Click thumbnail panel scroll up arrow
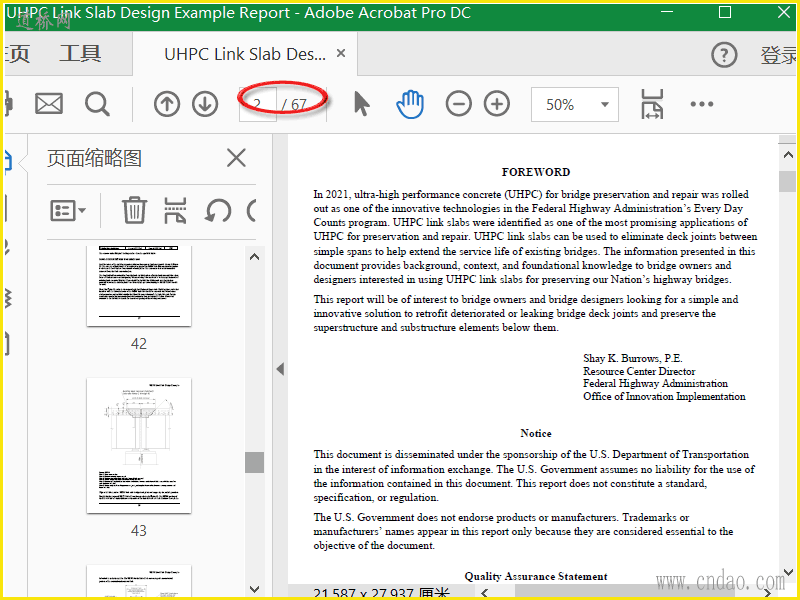800x600 pixels. [255, 257]
